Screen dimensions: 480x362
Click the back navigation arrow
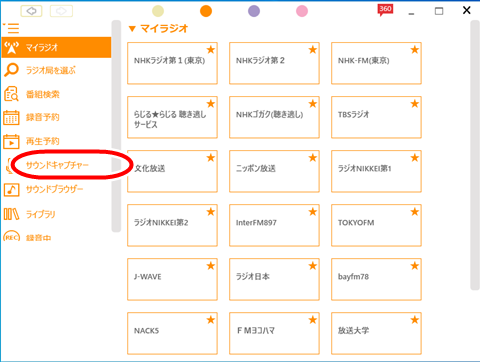[x=31, y=11]
